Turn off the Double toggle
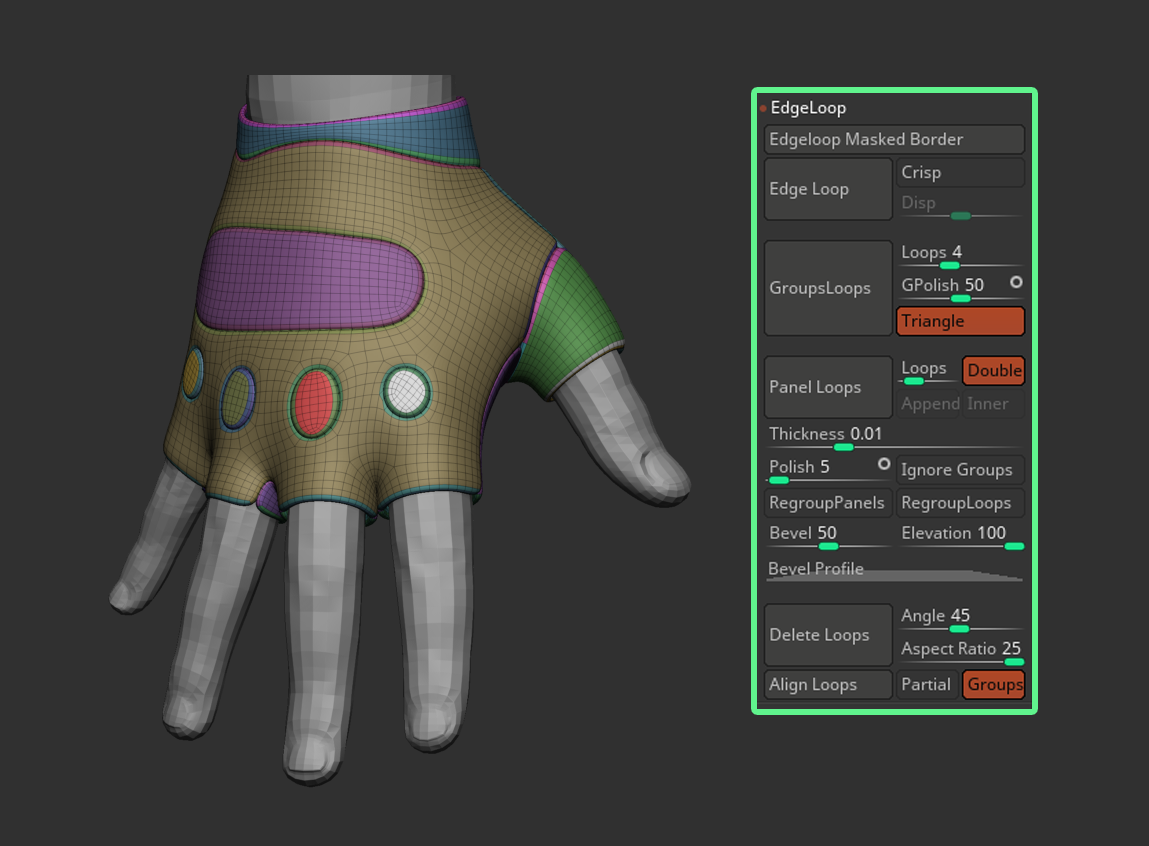 pyautogui.click(x=993, y=371)
